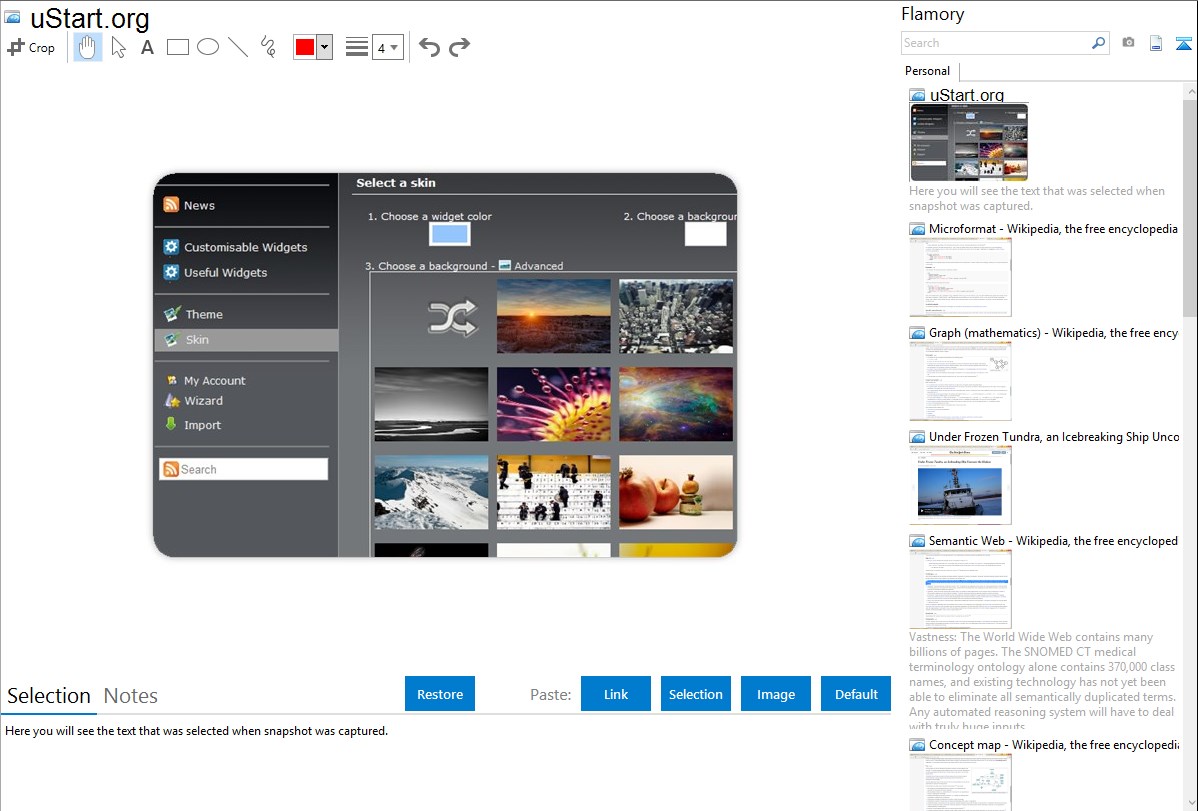Undo the last annotation
The width and height of the screenshot is (1198, 811).
[x=429, y=47]
